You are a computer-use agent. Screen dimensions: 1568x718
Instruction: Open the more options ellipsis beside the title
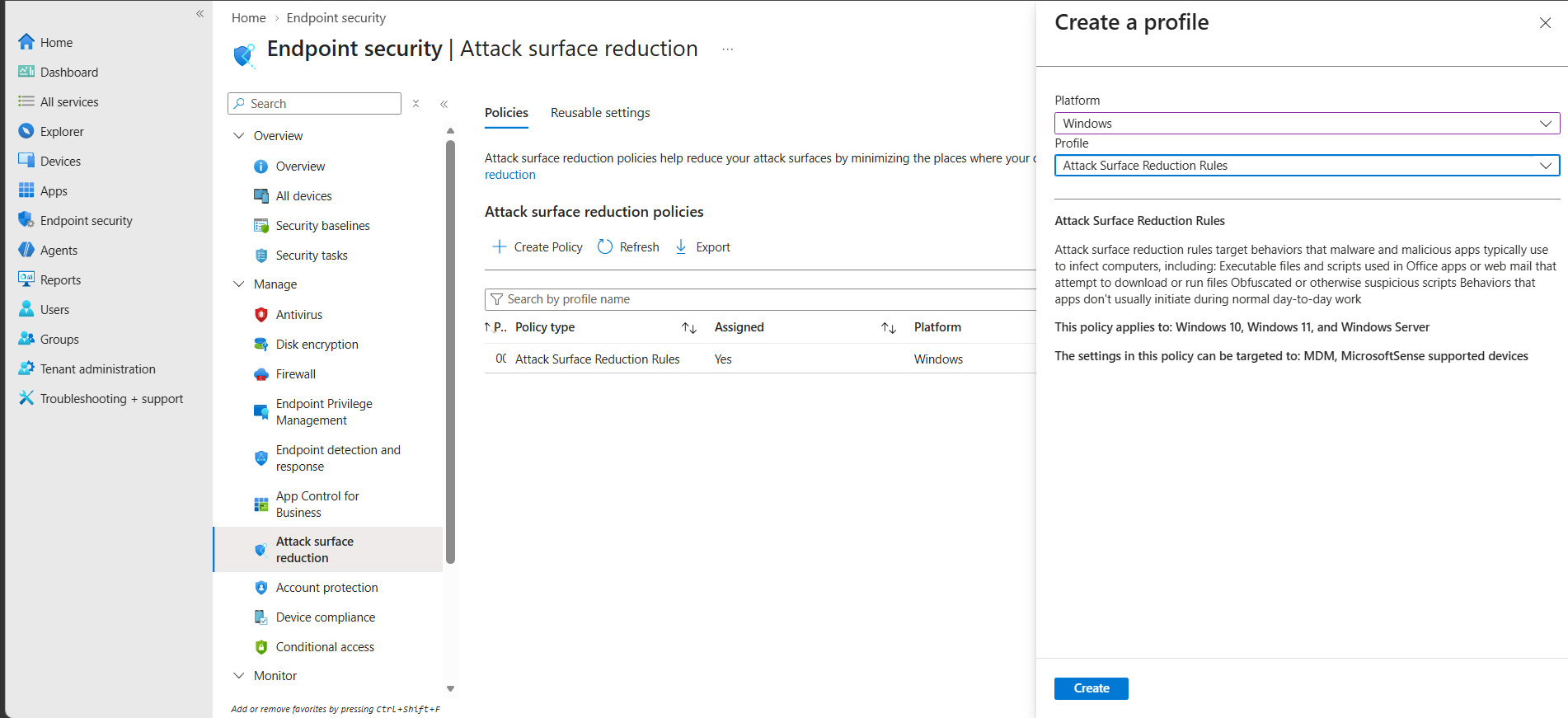tap(727, 49)
